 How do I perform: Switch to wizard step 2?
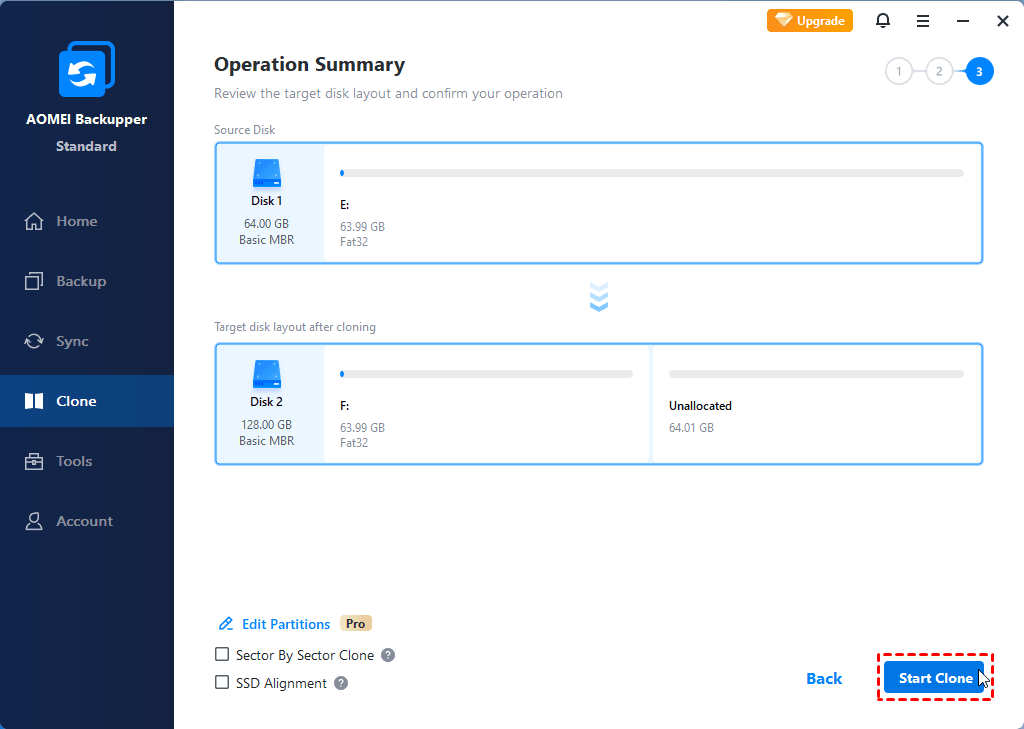pos(939,71)
